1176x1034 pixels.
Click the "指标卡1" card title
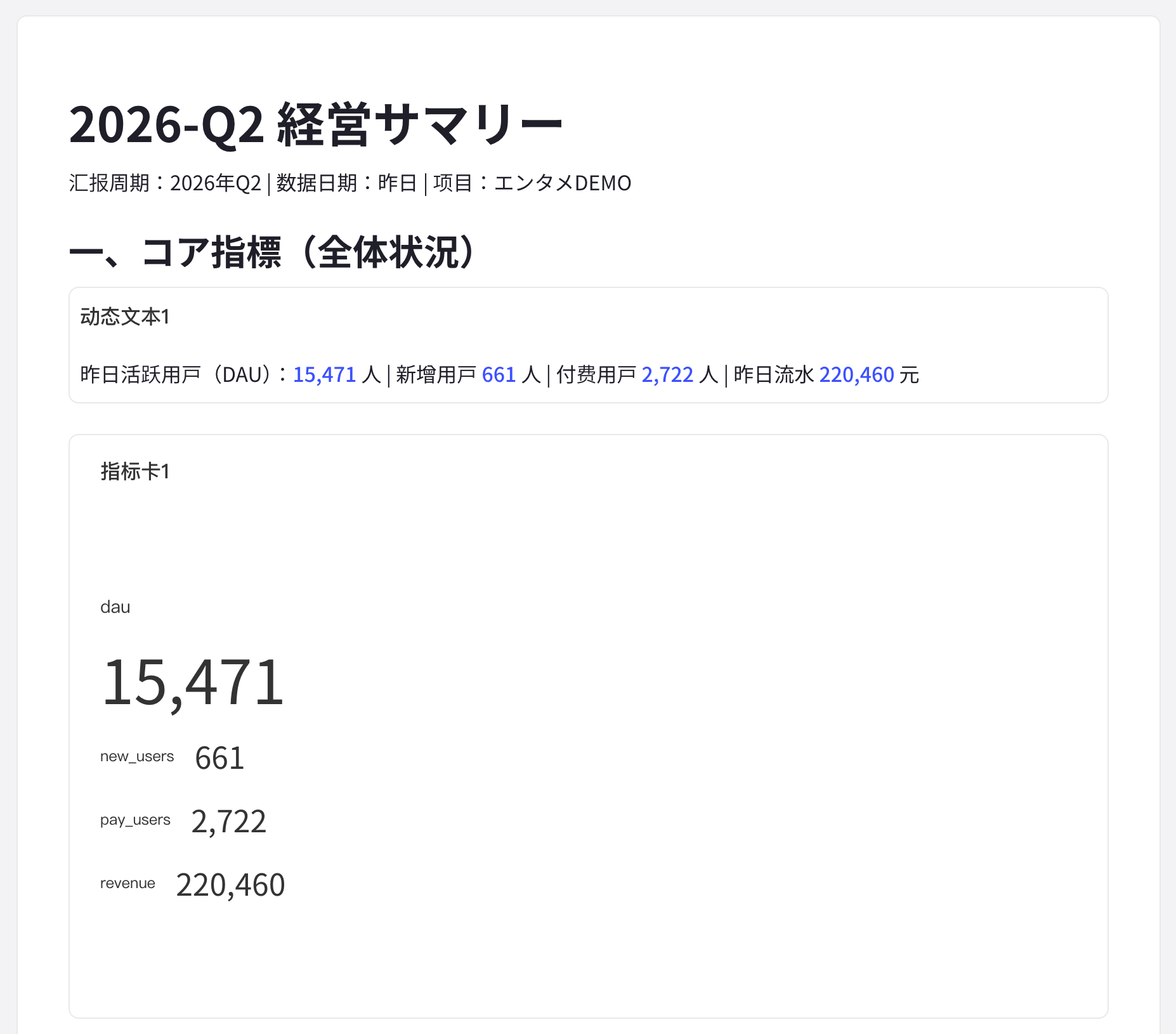(x=135, y=471)
